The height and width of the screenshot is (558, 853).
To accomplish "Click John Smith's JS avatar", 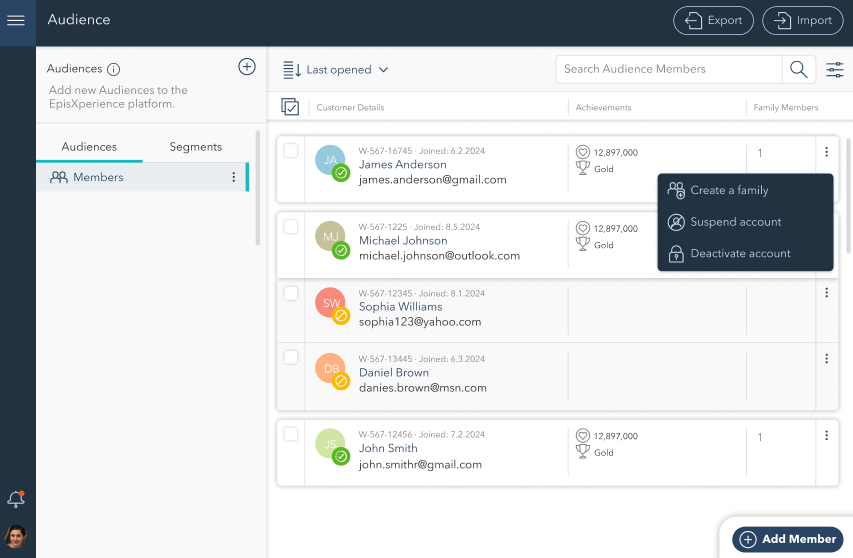I will click(330, 444).
